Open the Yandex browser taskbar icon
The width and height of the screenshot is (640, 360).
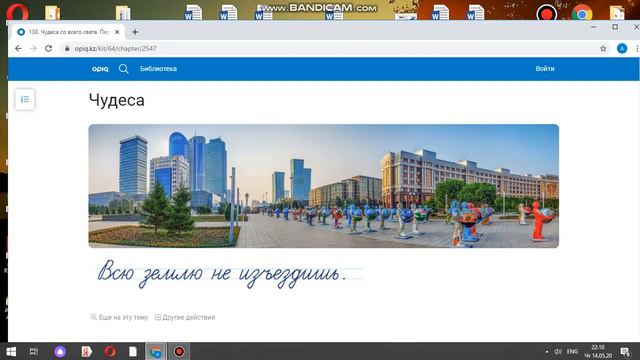[x=86, y=351]
